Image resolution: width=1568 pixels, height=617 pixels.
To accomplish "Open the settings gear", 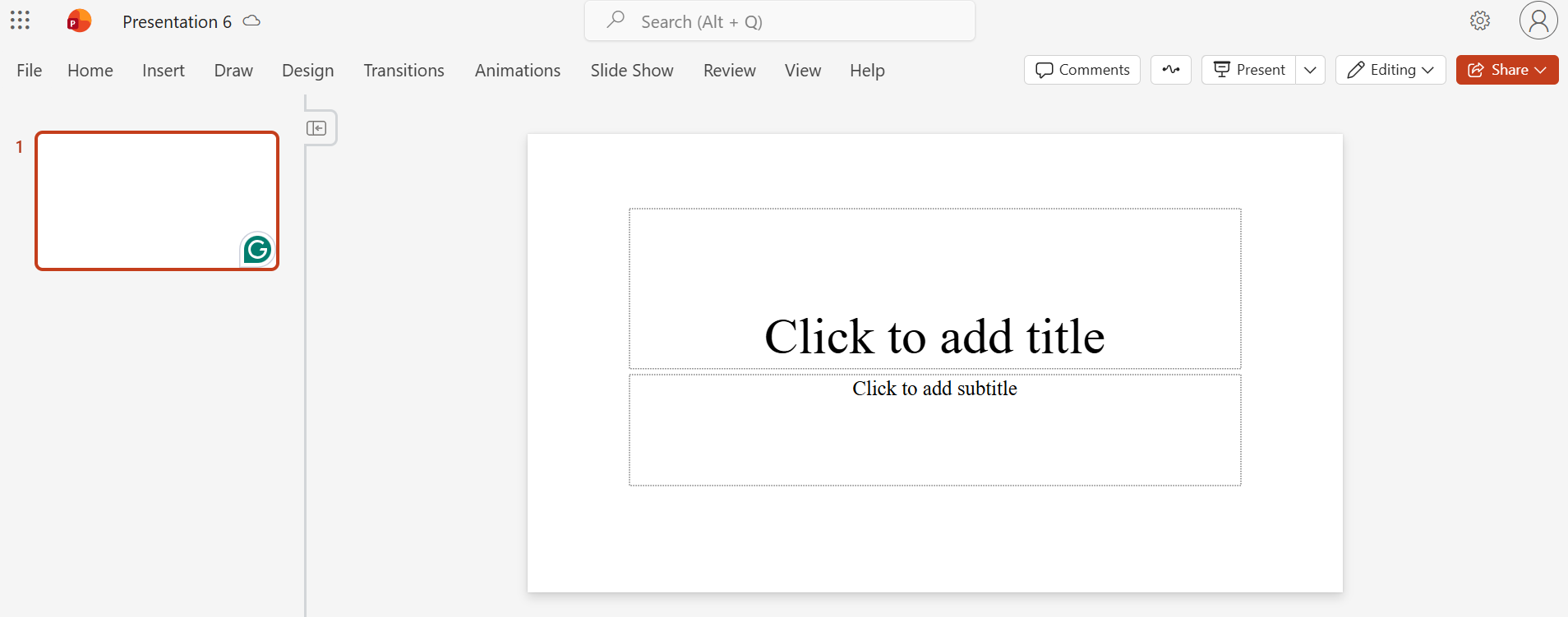I will click(x=1480, y=21).
